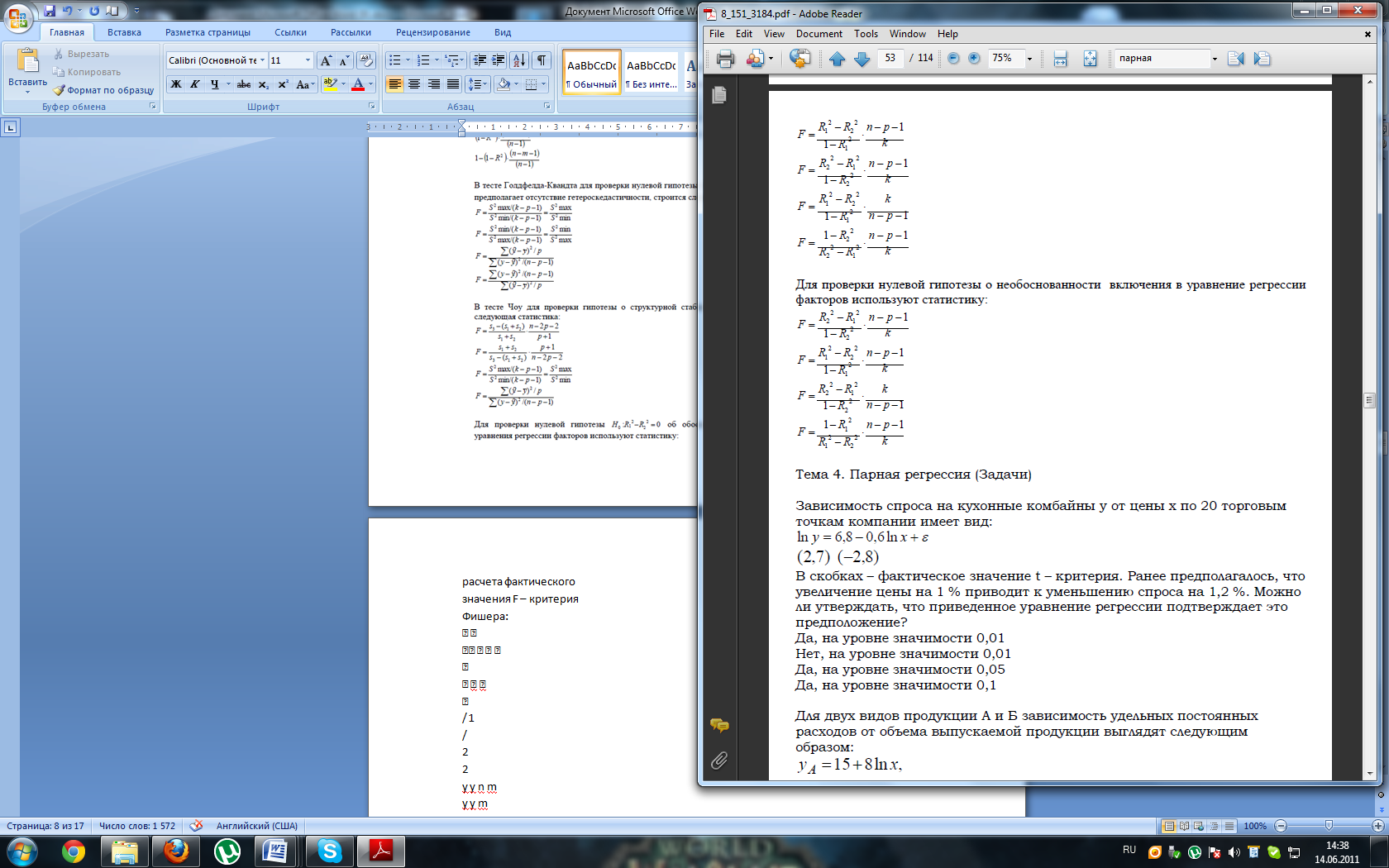Click the Reader find box containing парная
The height and width of the screenshot is (868, 1389).
click(1162, 59)
